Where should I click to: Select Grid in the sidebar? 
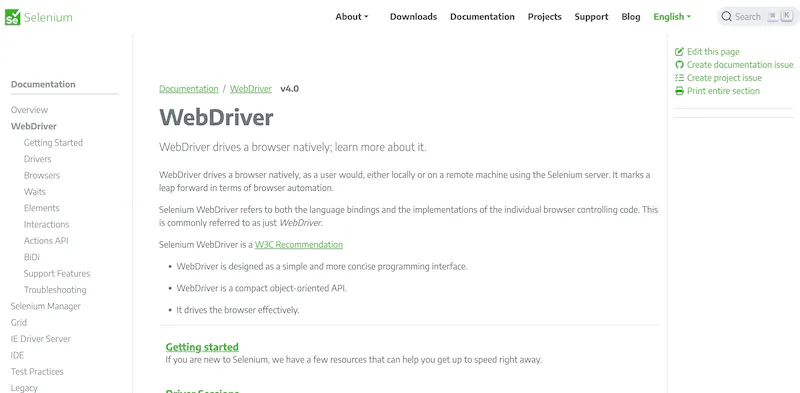point(19,322)
